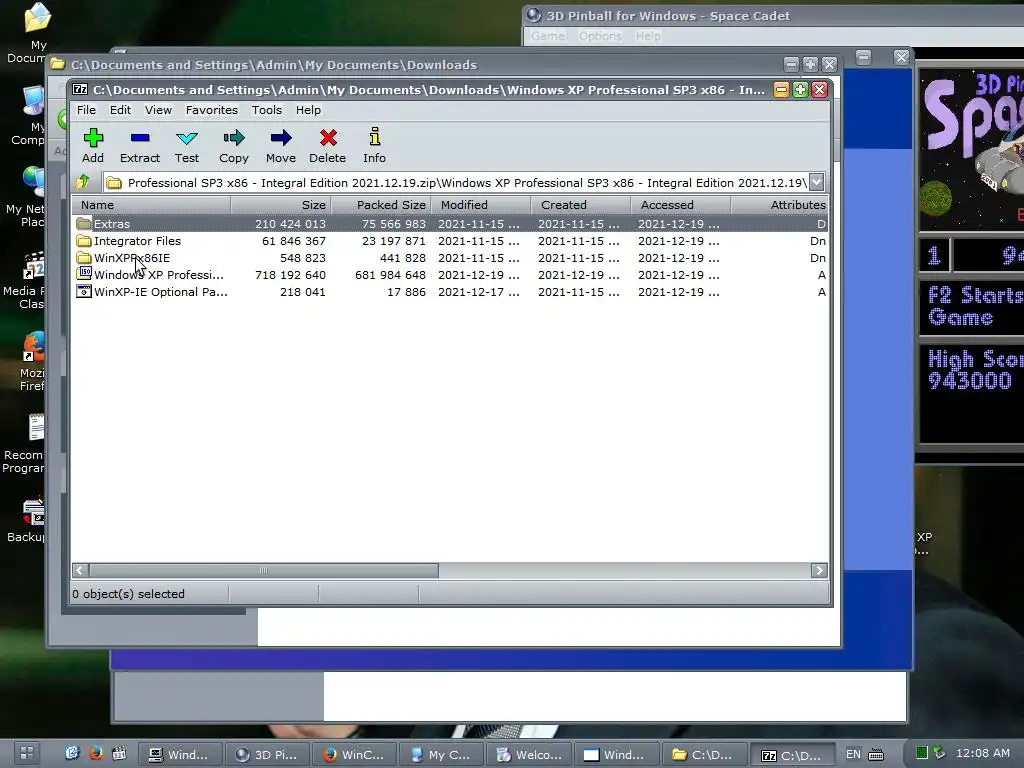The width and height of the screenshot is (1024, 768).
Task: Open the Tools menu
Action: 267,110
